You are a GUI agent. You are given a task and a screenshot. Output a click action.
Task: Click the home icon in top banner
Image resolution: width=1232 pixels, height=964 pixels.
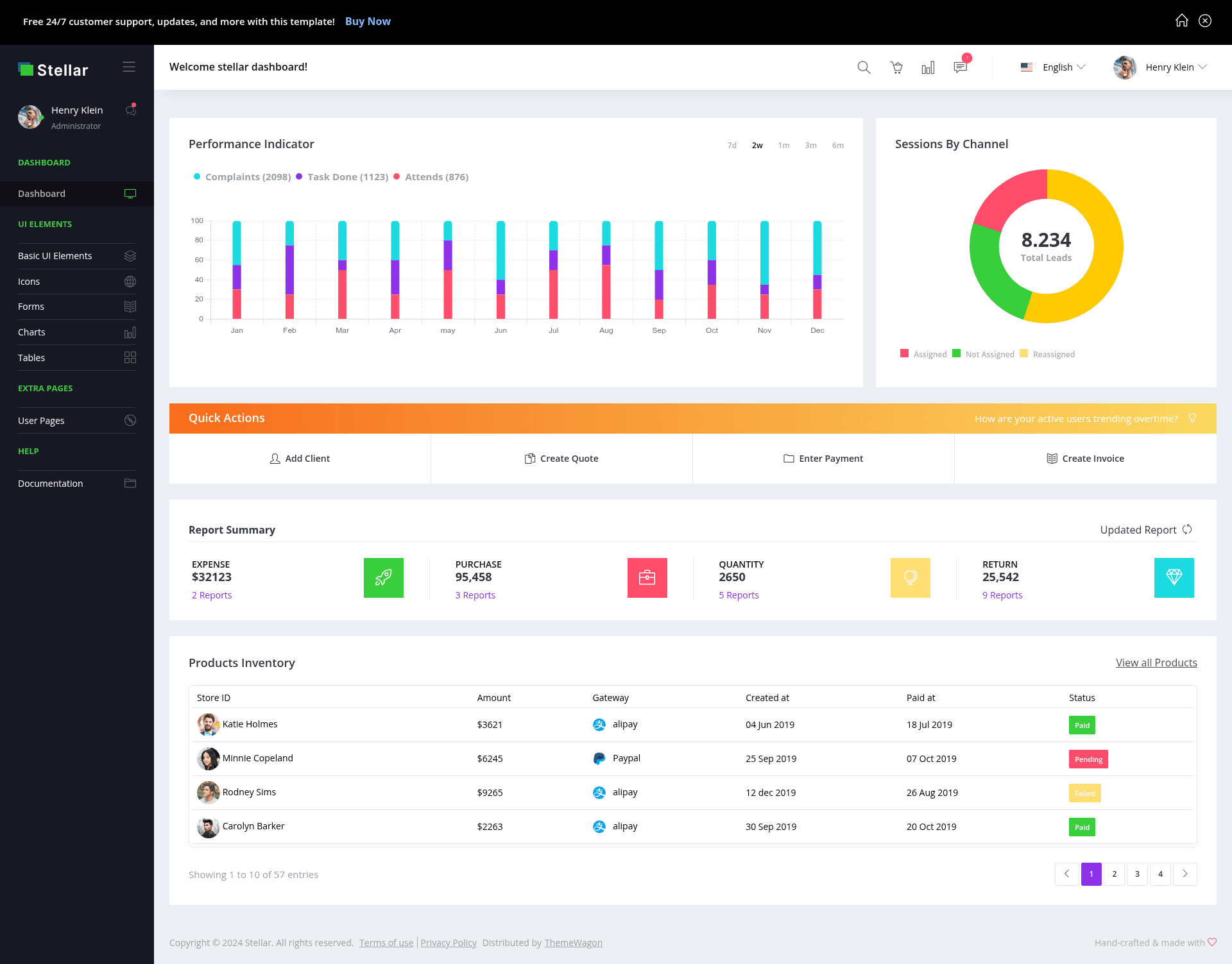click(x=1181, y=21)
